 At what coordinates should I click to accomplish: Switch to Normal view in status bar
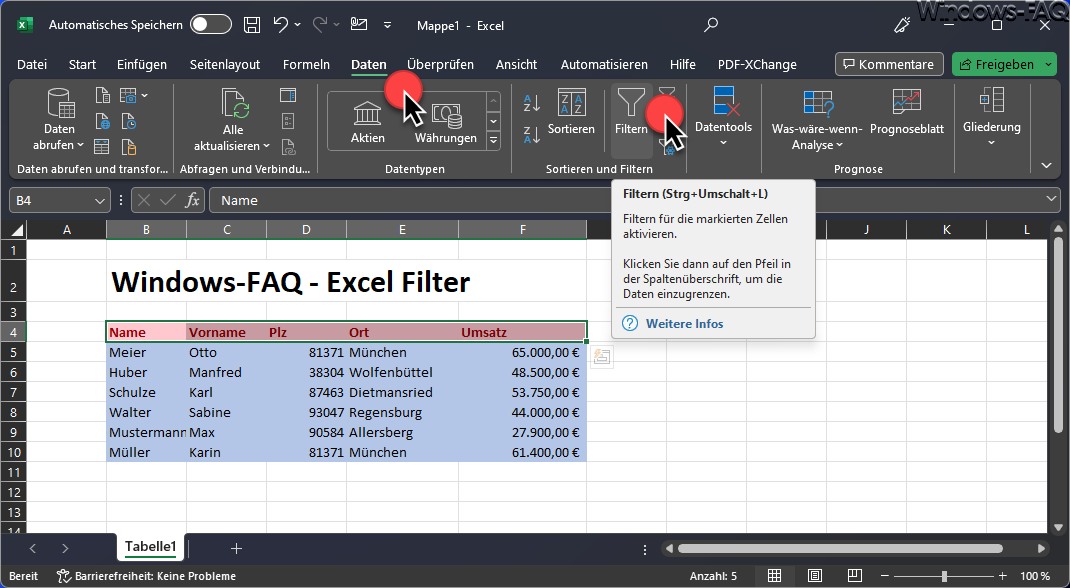775,576
